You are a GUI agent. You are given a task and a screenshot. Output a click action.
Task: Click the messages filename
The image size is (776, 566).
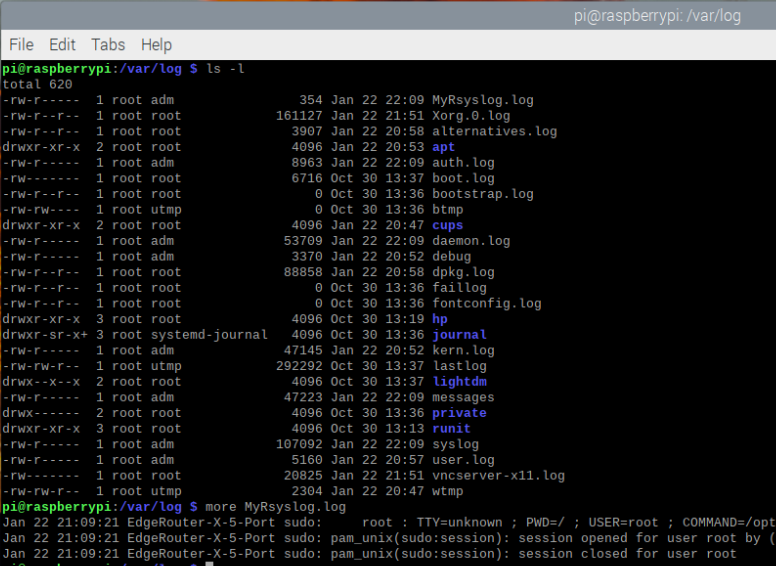tap(463, 398)
